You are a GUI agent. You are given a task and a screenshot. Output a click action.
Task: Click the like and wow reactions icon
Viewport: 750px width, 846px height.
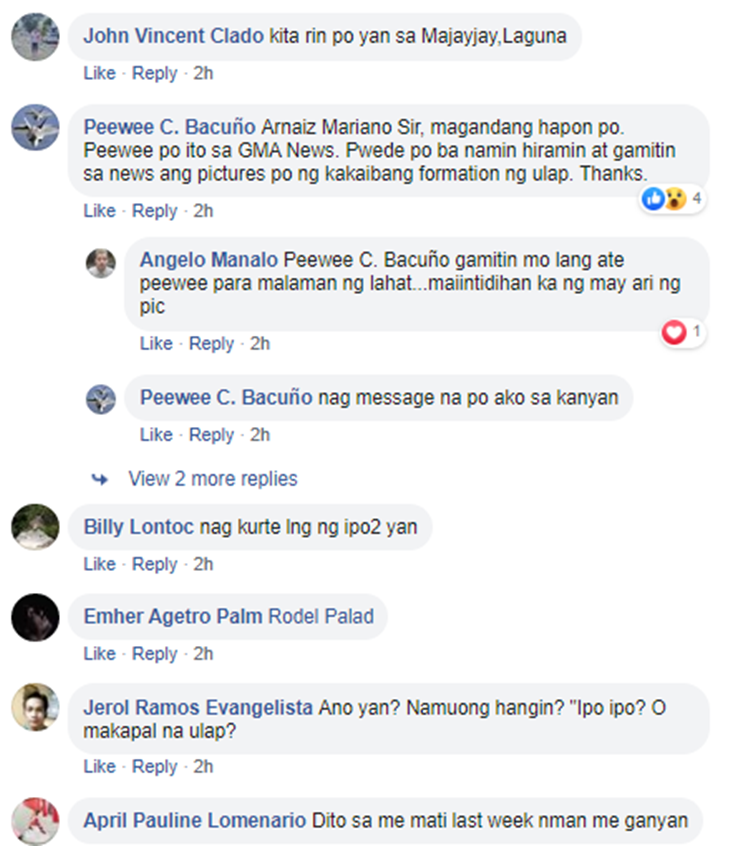click(x=664, y=199)
